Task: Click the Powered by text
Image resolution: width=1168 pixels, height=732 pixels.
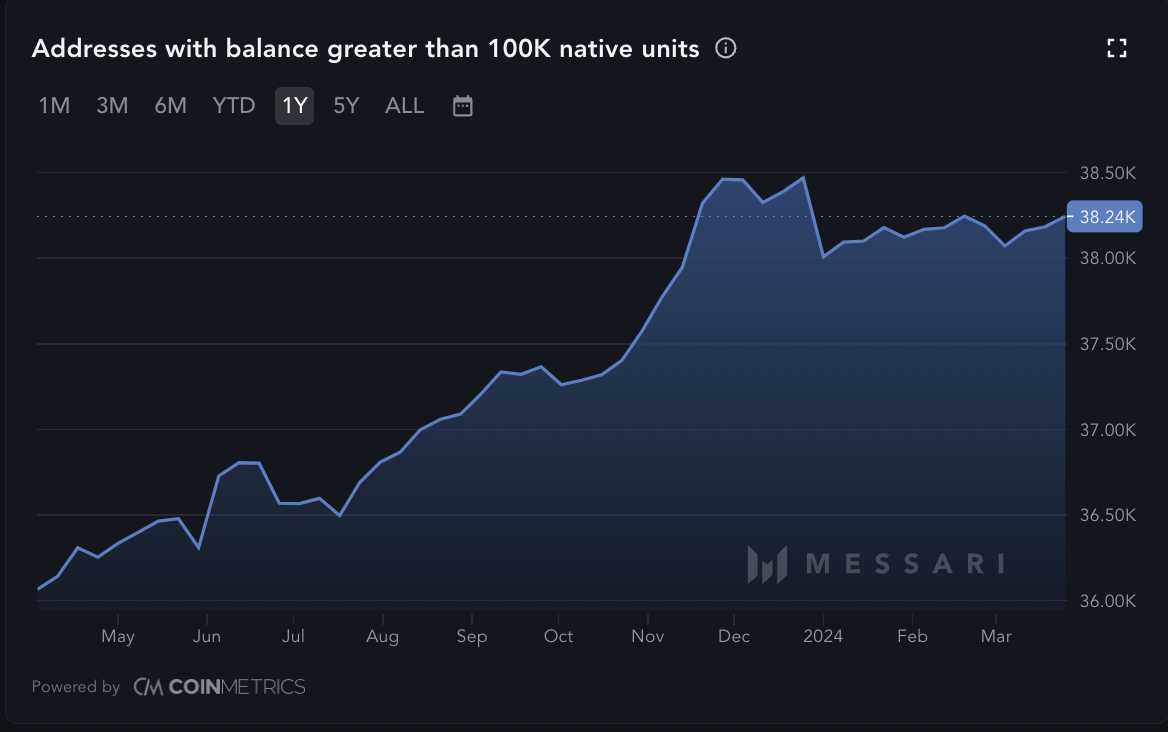Action: click(x=76, y=687)
